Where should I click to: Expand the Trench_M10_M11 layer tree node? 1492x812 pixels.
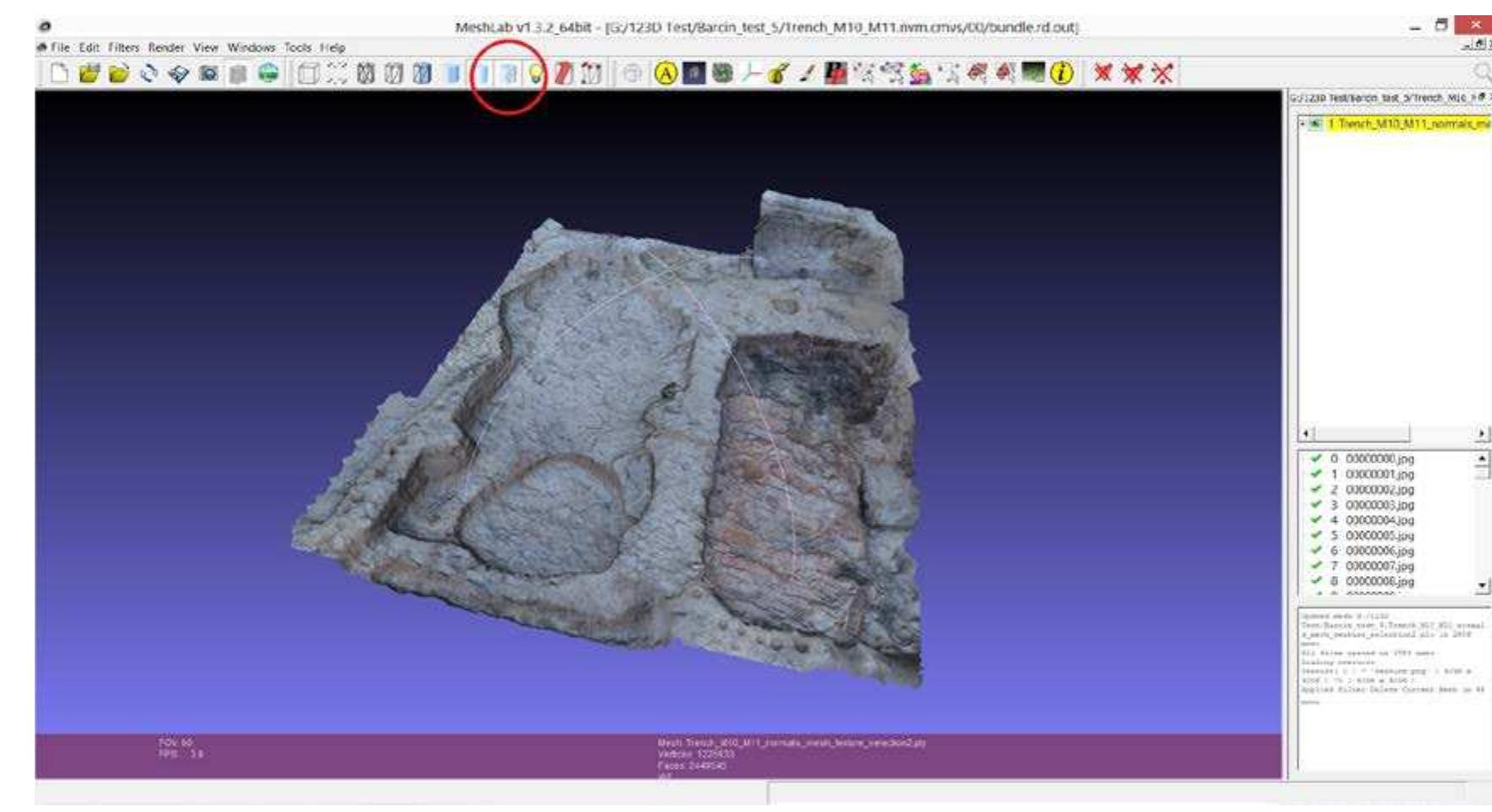coord(1303,123)
